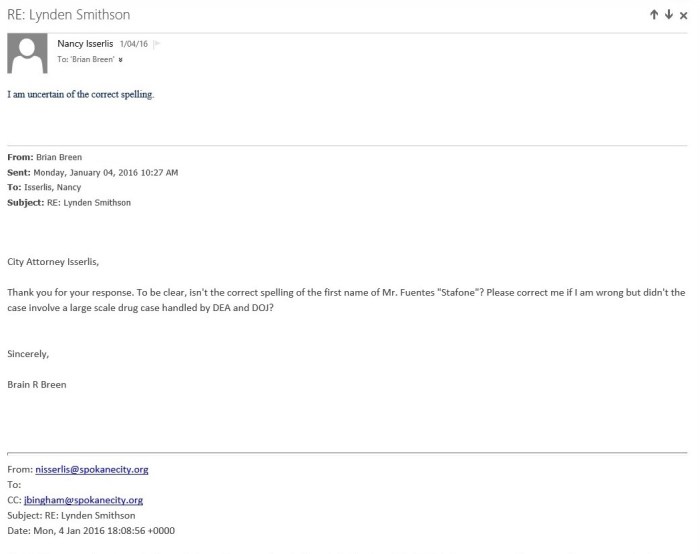Go to previous message with up arrow

point(654,15)
